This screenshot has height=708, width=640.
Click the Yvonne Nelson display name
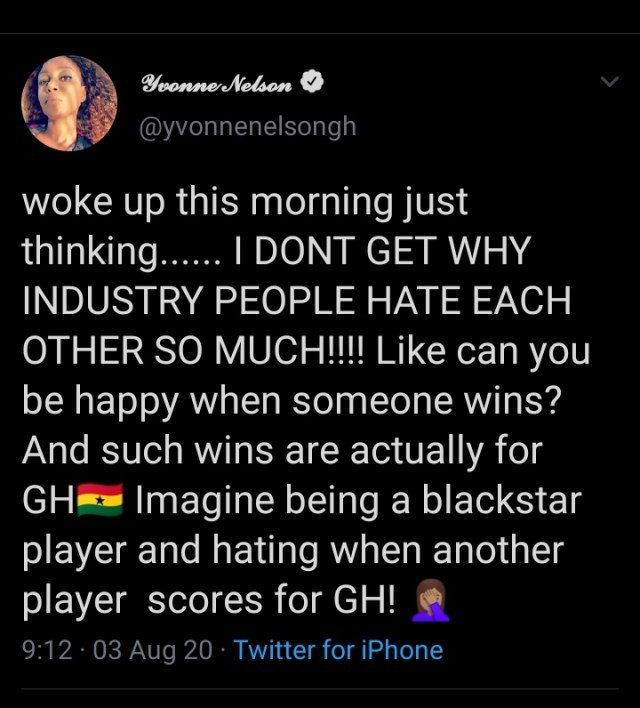(x=217, y=84)
